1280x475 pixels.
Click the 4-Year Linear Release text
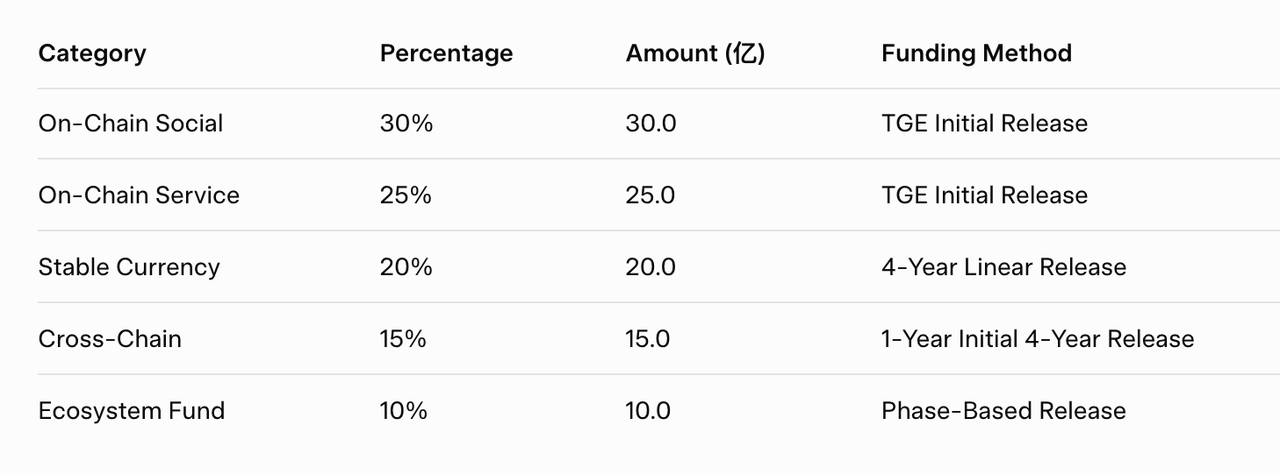[1003, 268]
